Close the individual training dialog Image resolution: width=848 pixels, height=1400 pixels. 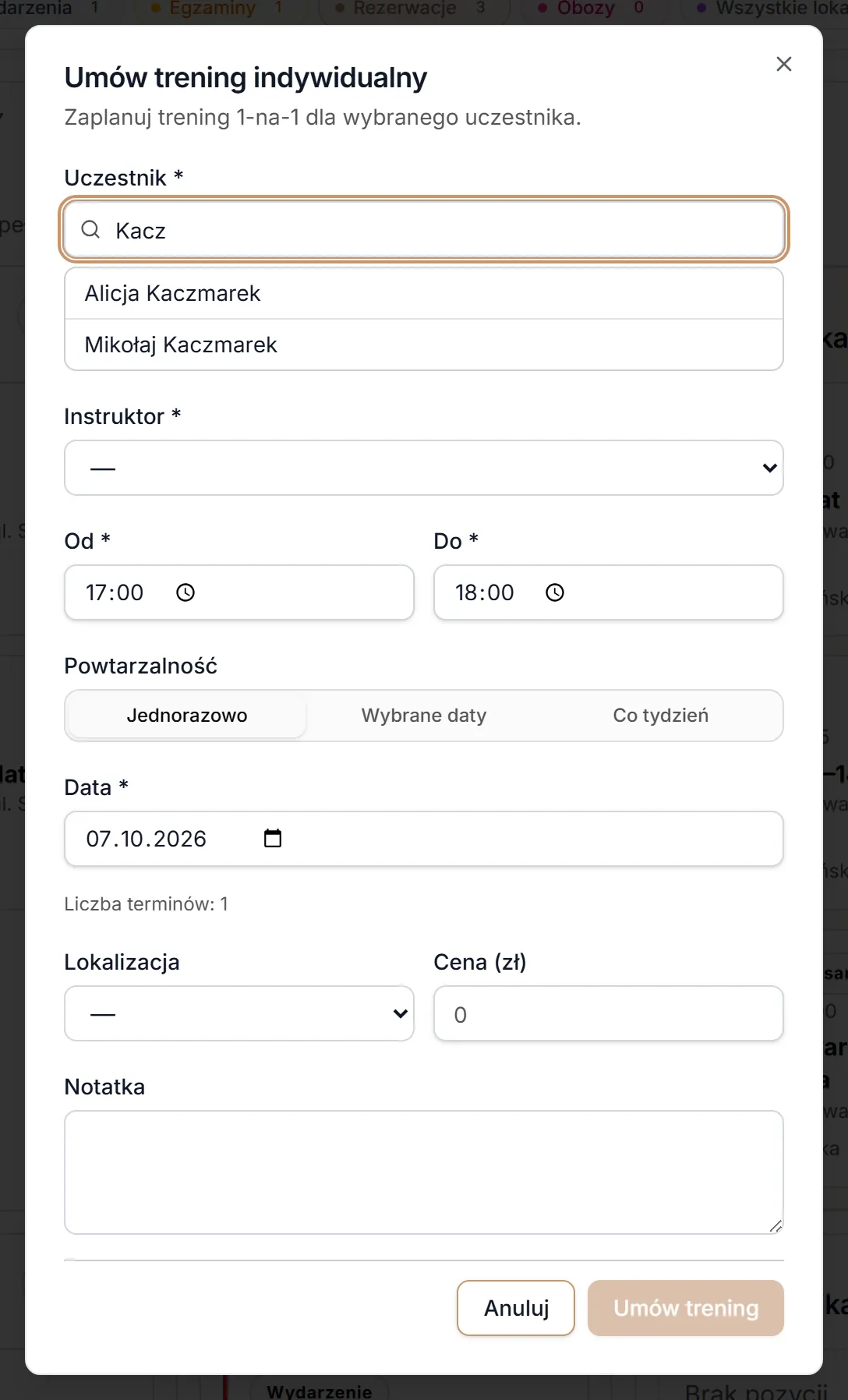(x=784, y=64)
